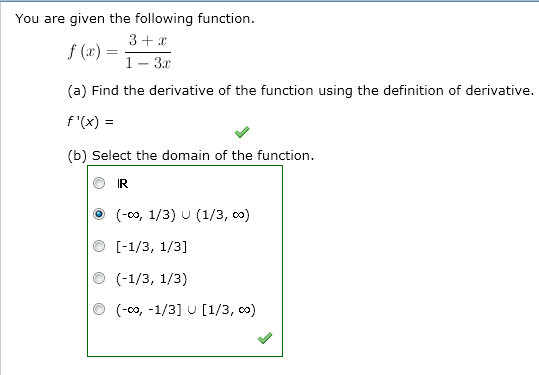This screenshot has height=375, width=539.
Task: Select the ℝ radio button
Action: (99, 183)
